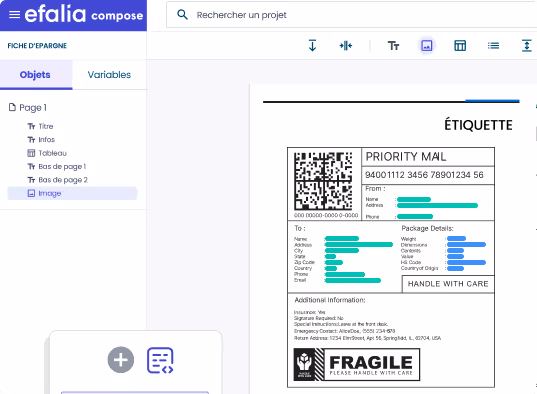Click the page icon next to Page 1
The image size is (537, 394).
12,107
